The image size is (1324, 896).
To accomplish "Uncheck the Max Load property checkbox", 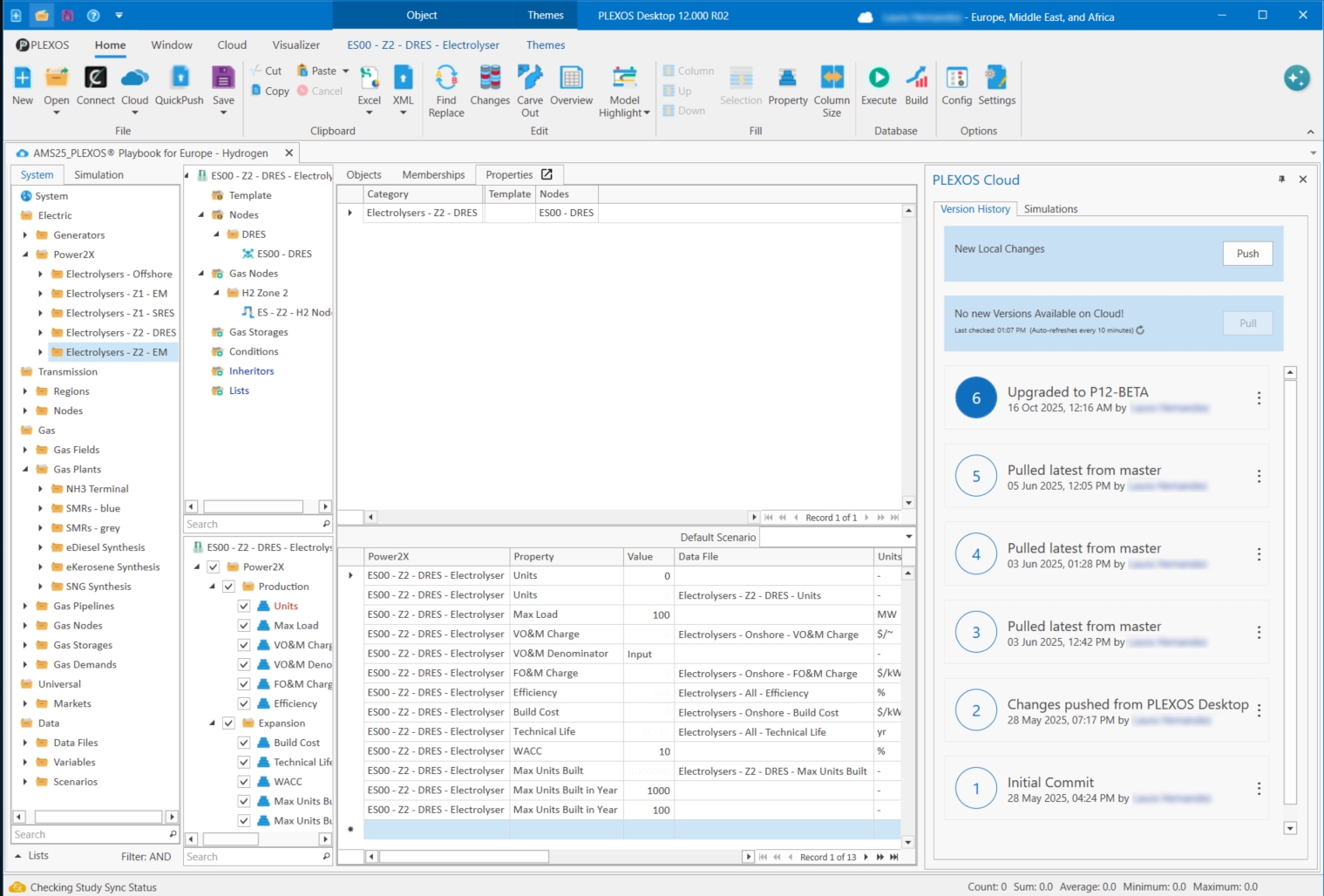I will (245, 625).
